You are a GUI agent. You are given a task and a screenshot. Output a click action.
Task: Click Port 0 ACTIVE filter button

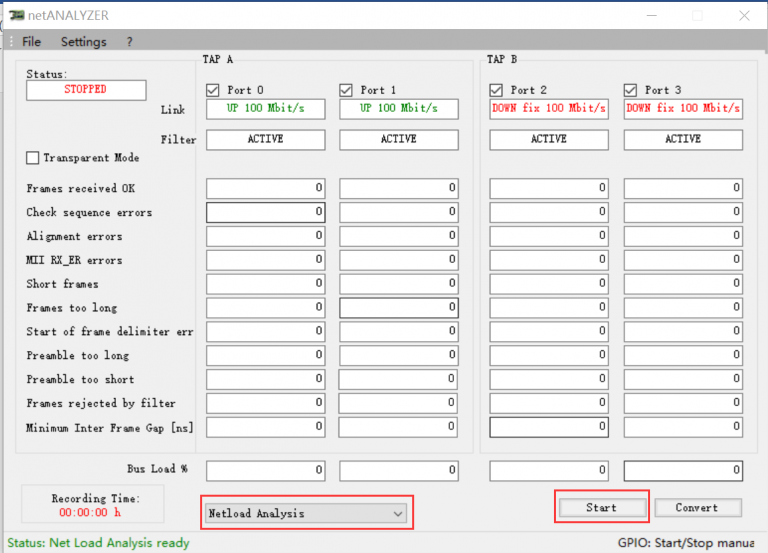265,140
